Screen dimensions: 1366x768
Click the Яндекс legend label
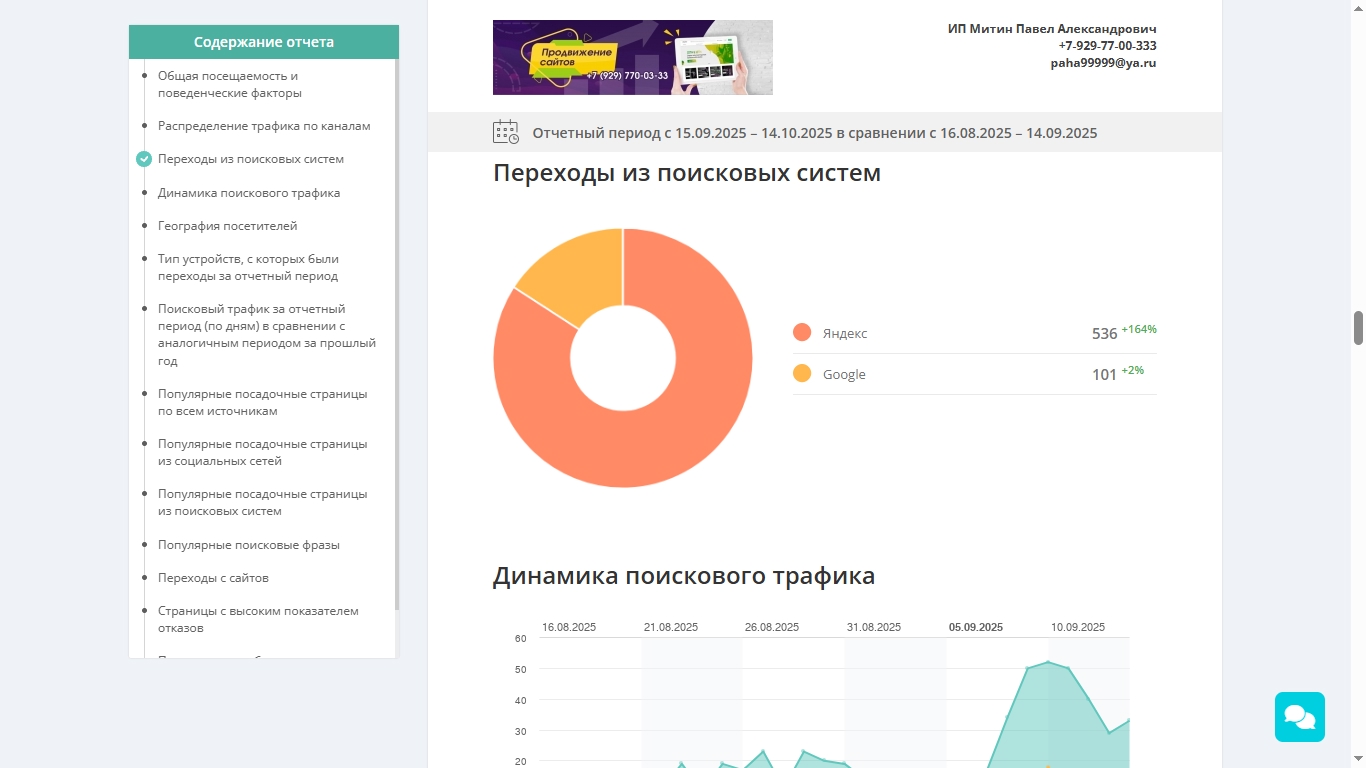click(845, 334)
